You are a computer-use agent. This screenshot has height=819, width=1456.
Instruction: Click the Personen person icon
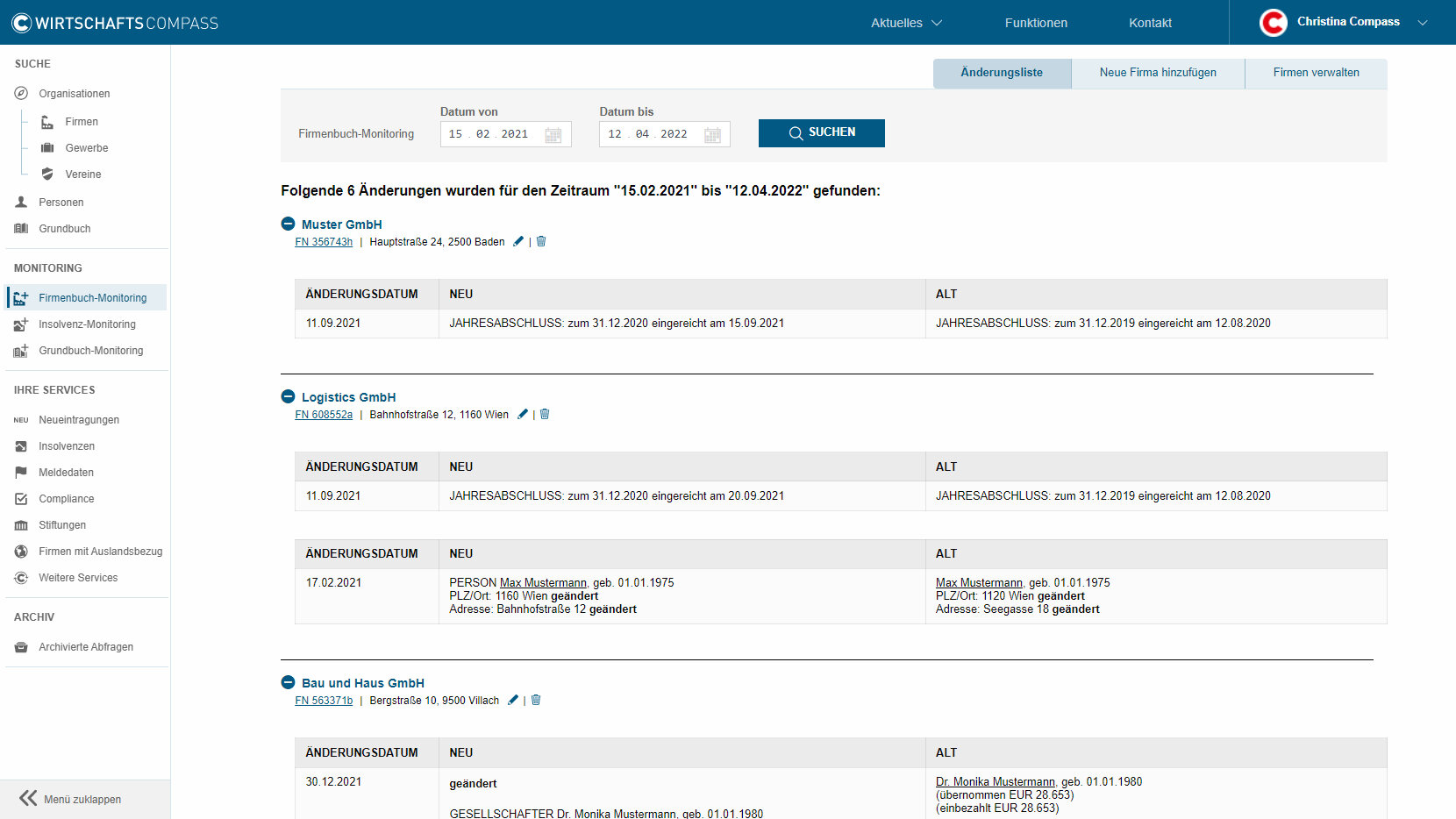[21, 202]
